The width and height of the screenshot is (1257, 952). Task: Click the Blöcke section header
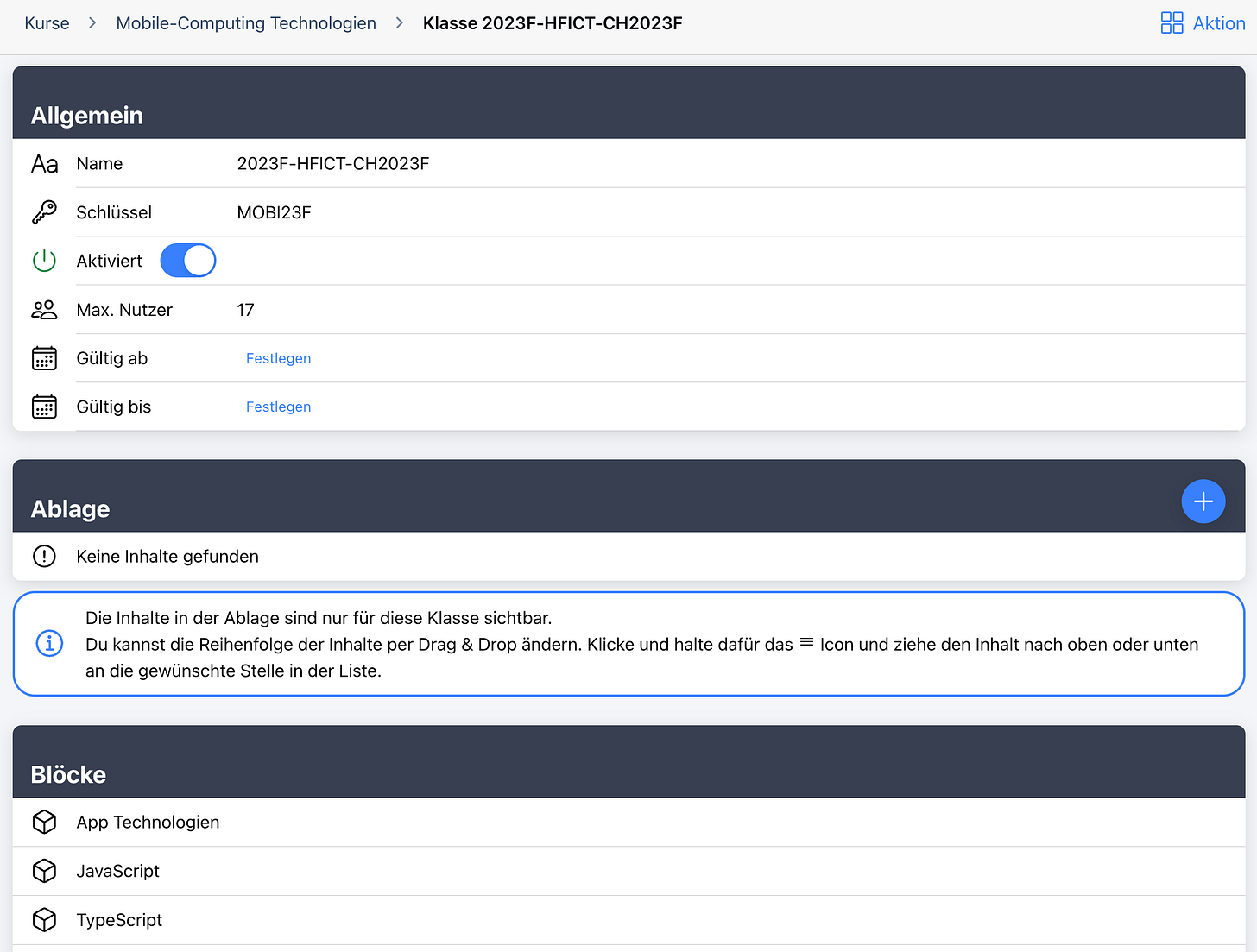point(628,762)
